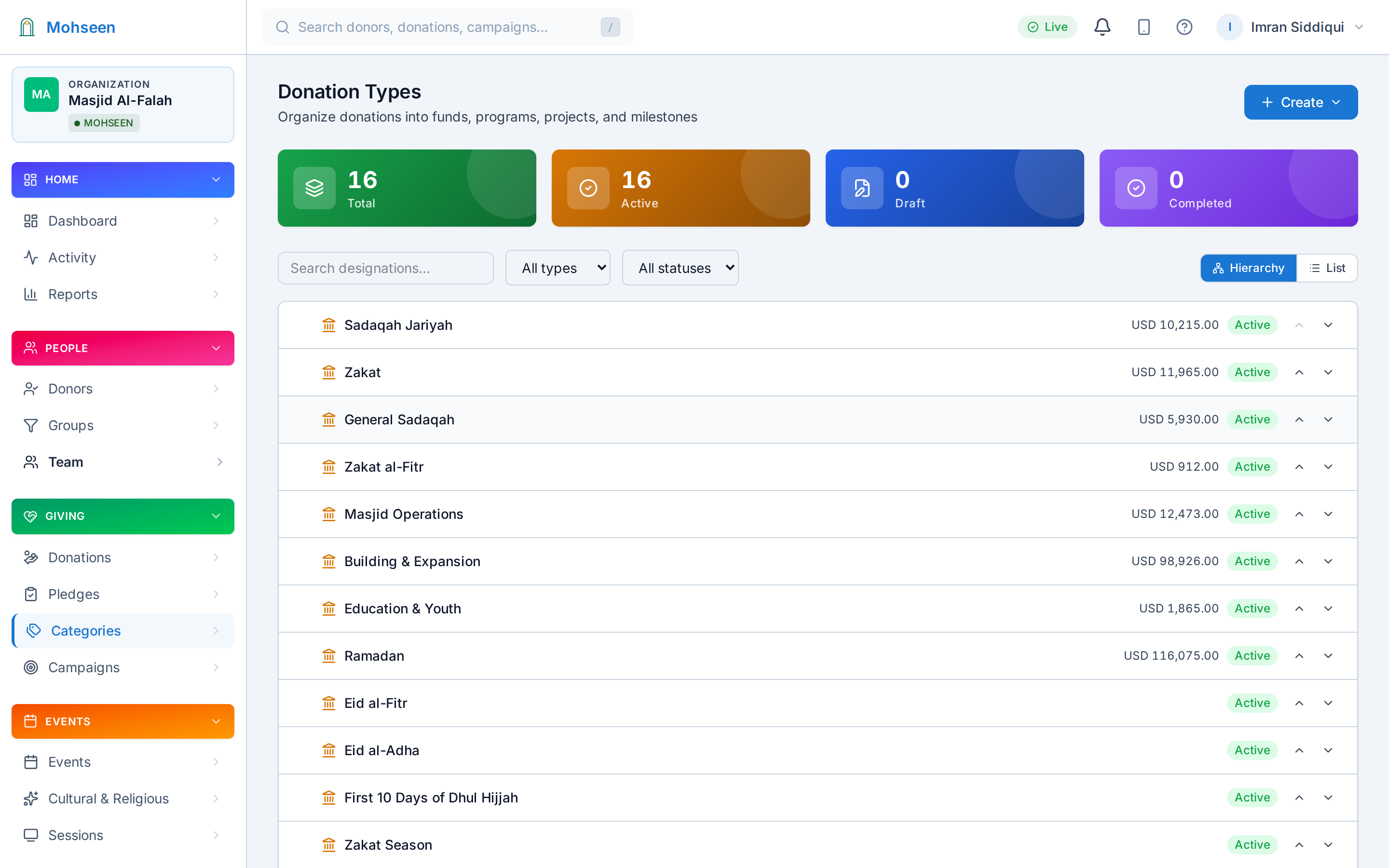The width and height of the screenshot is (1389, 868).
Task: Click the Categories sidebar item
Action: click(x=123, y=631)
